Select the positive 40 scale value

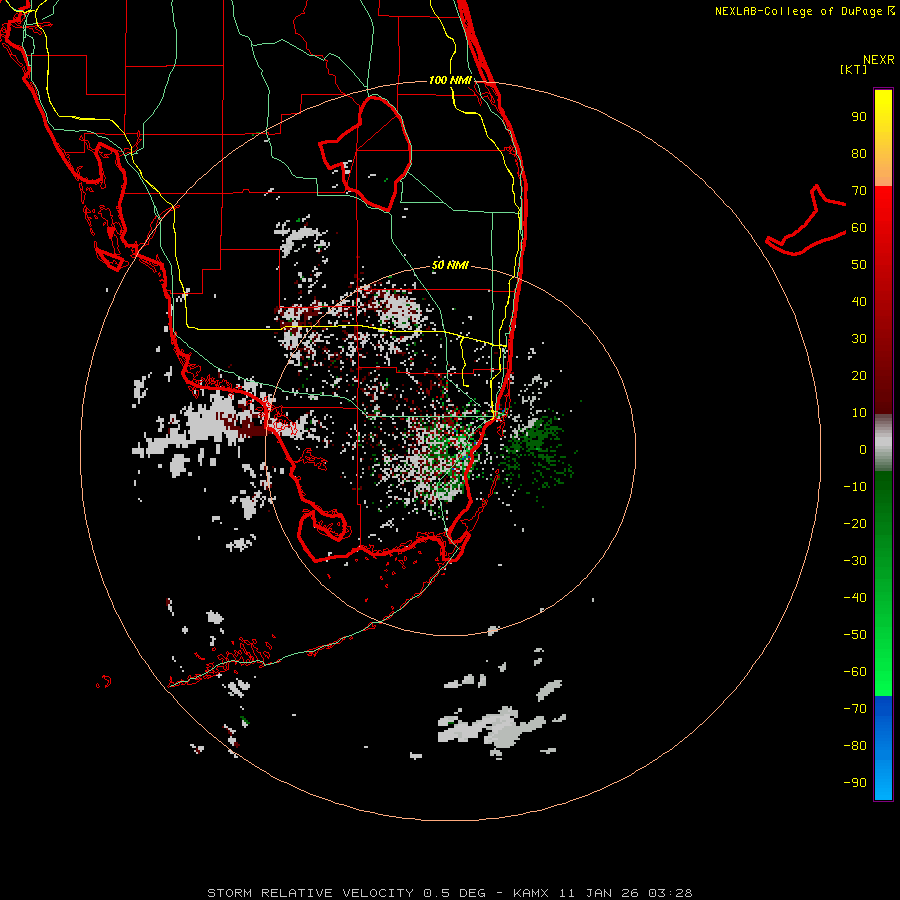pos(859,302)
